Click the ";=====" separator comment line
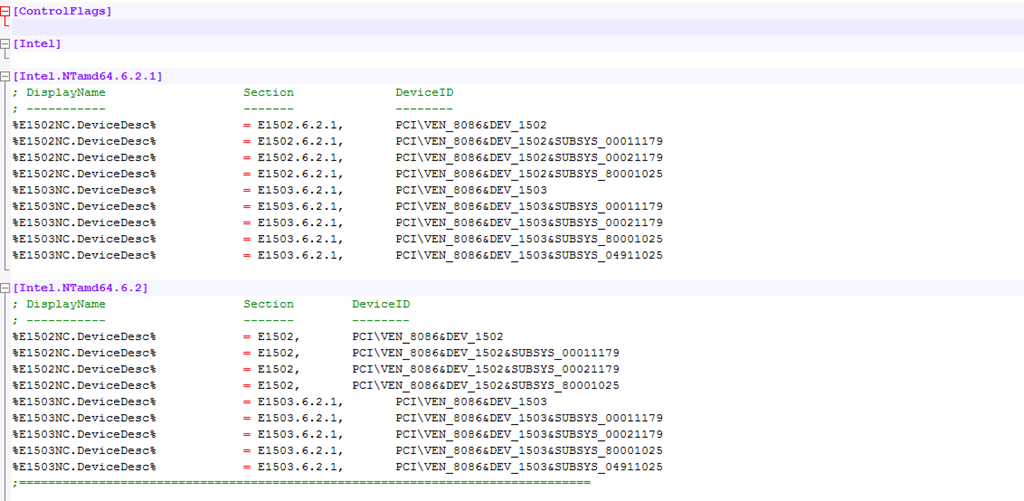Image resolution: width=1024 pixels, height=501 pixels. coord(301,483)
